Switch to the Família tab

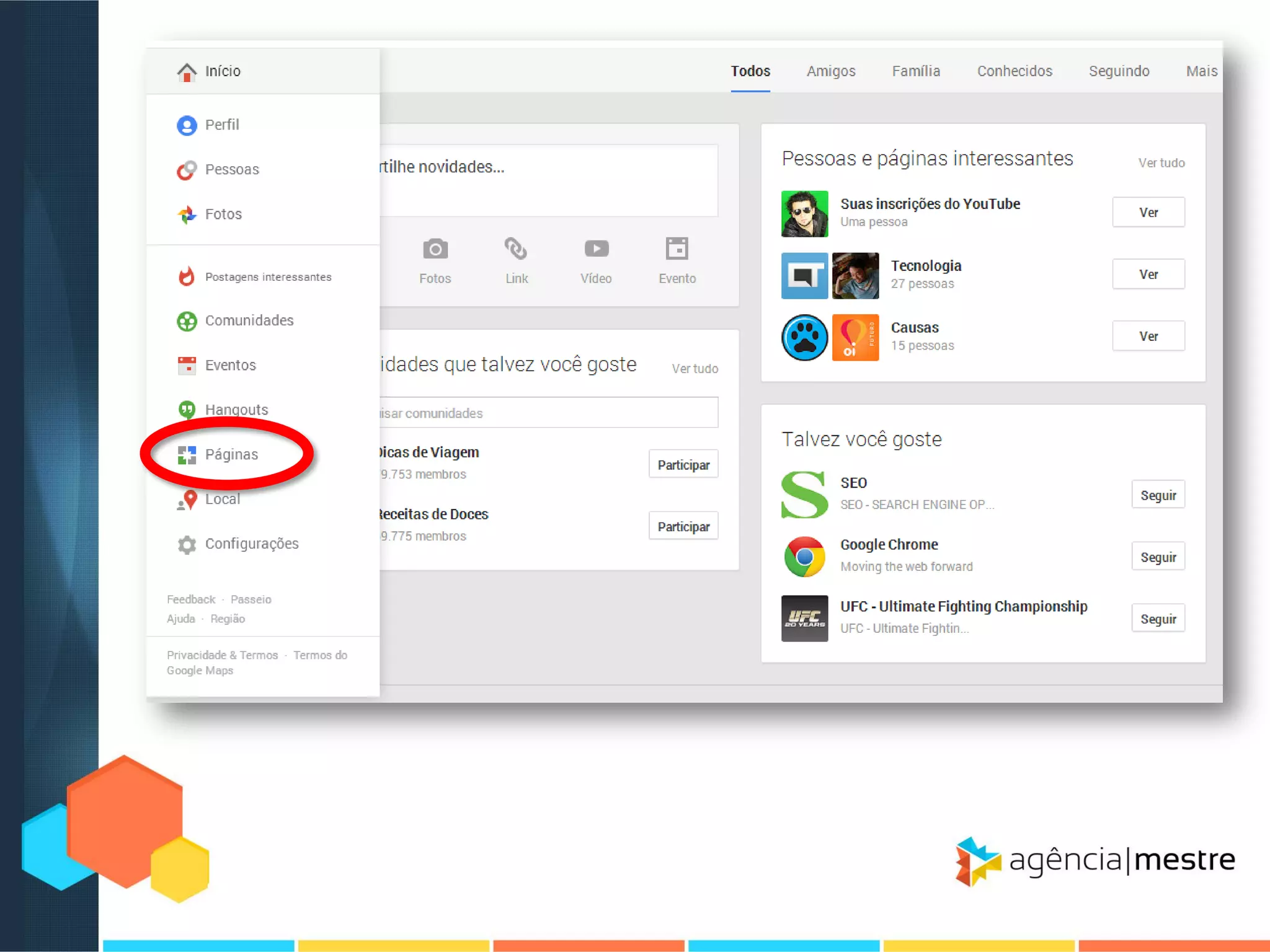coord(916,71)
